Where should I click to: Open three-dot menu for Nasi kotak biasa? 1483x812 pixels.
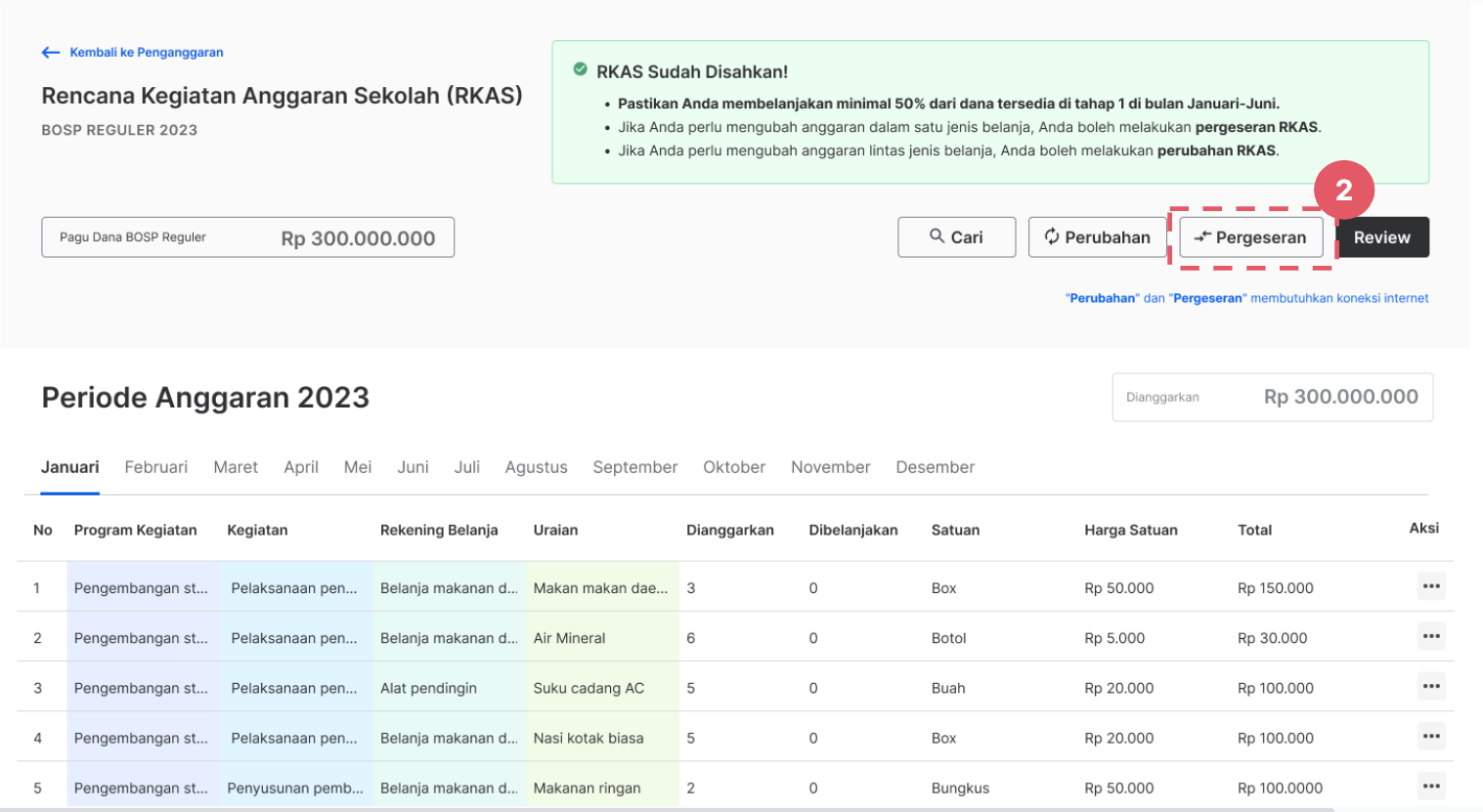1431,736
